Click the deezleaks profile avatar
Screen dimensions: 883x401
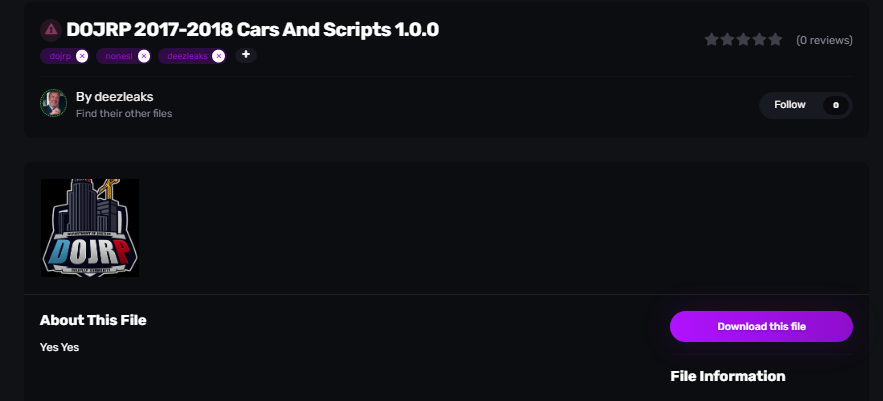pos(53,103)
